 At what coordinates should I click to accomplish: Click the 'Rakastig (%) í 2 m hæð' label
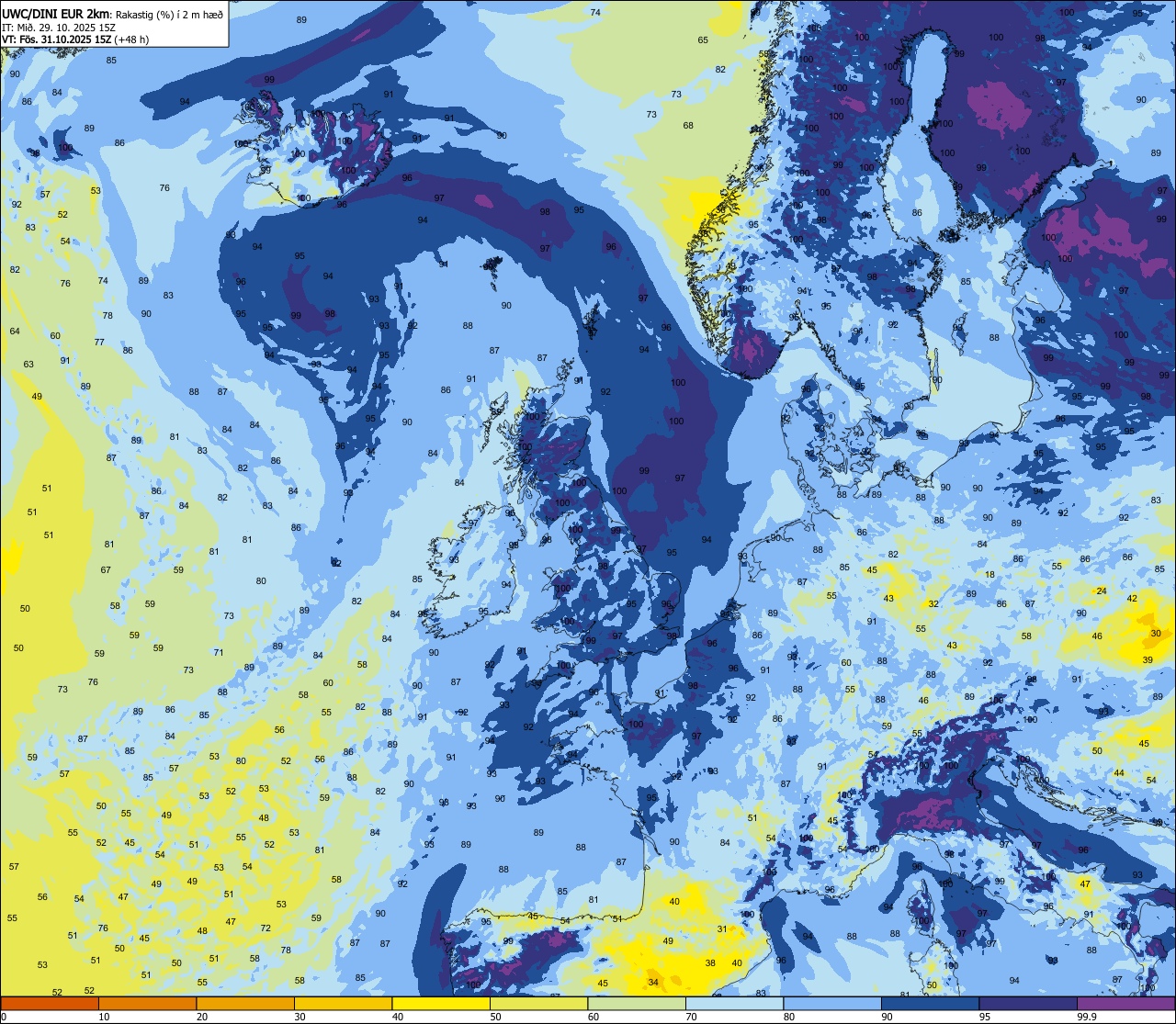point(169,14)
